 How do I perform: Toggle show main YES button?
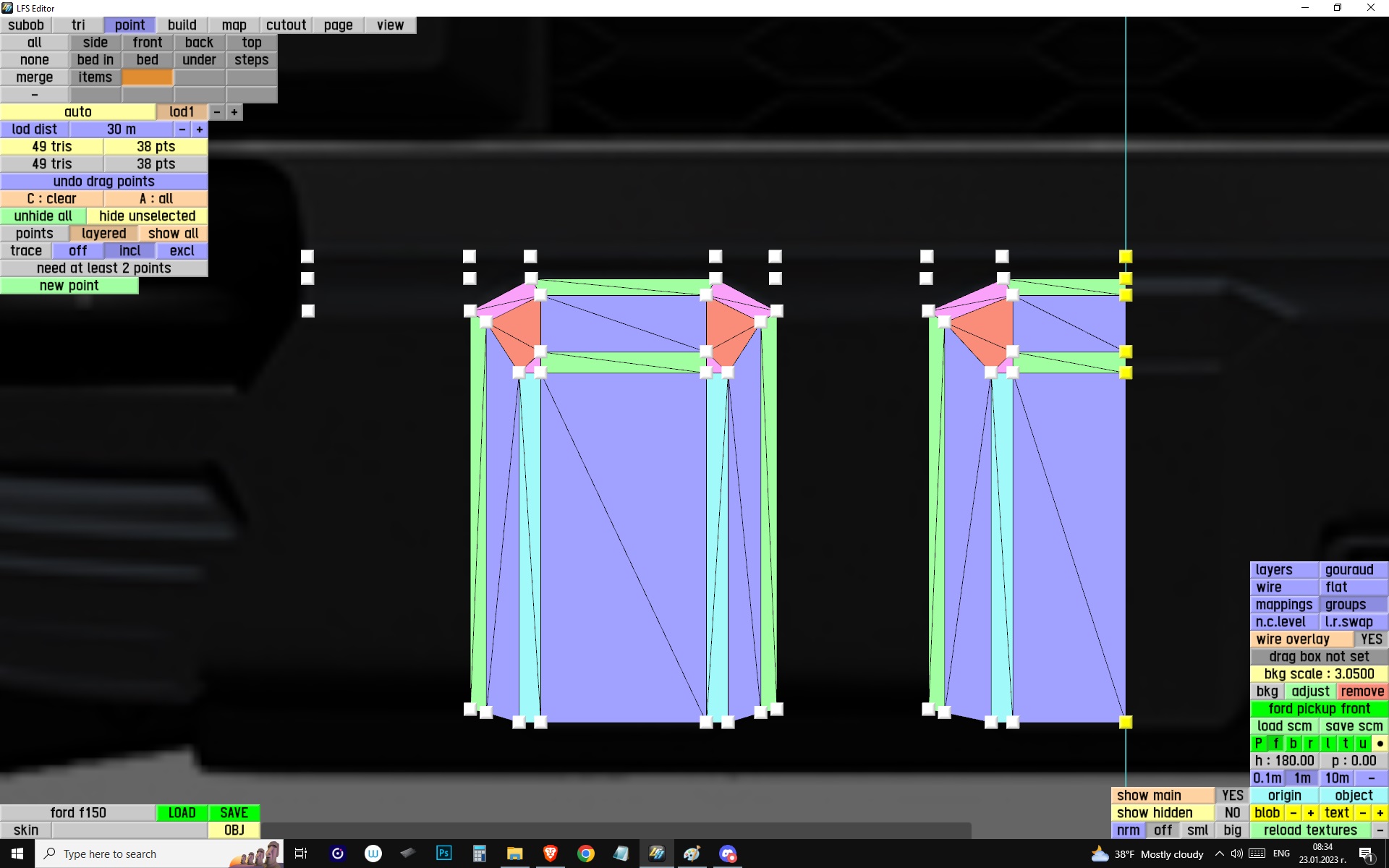[1232, 796]
